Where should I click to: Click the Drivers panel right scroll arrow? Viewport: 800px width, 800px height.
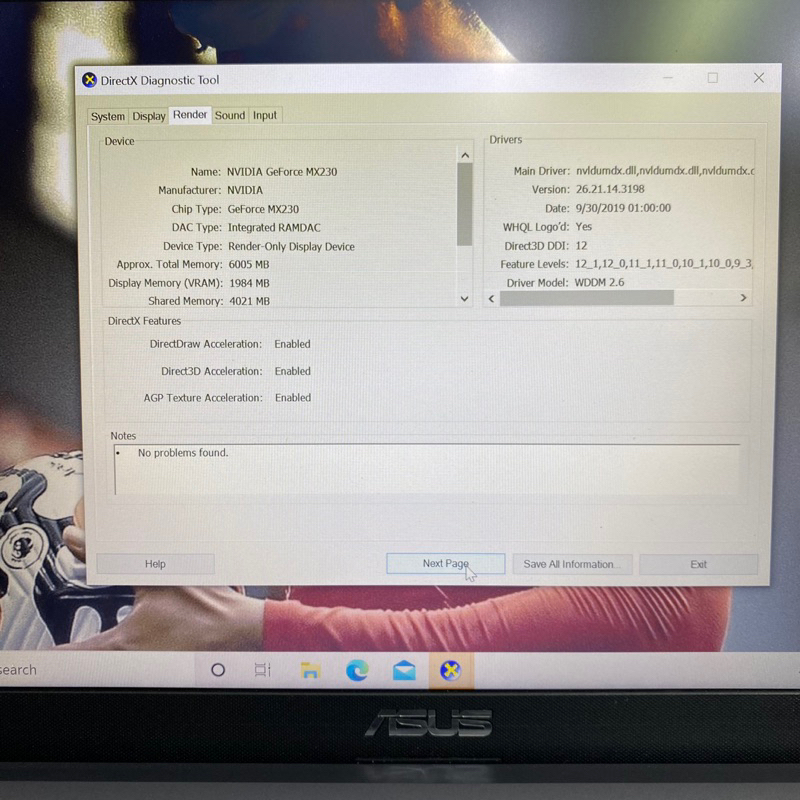click(x=743, y=298)
